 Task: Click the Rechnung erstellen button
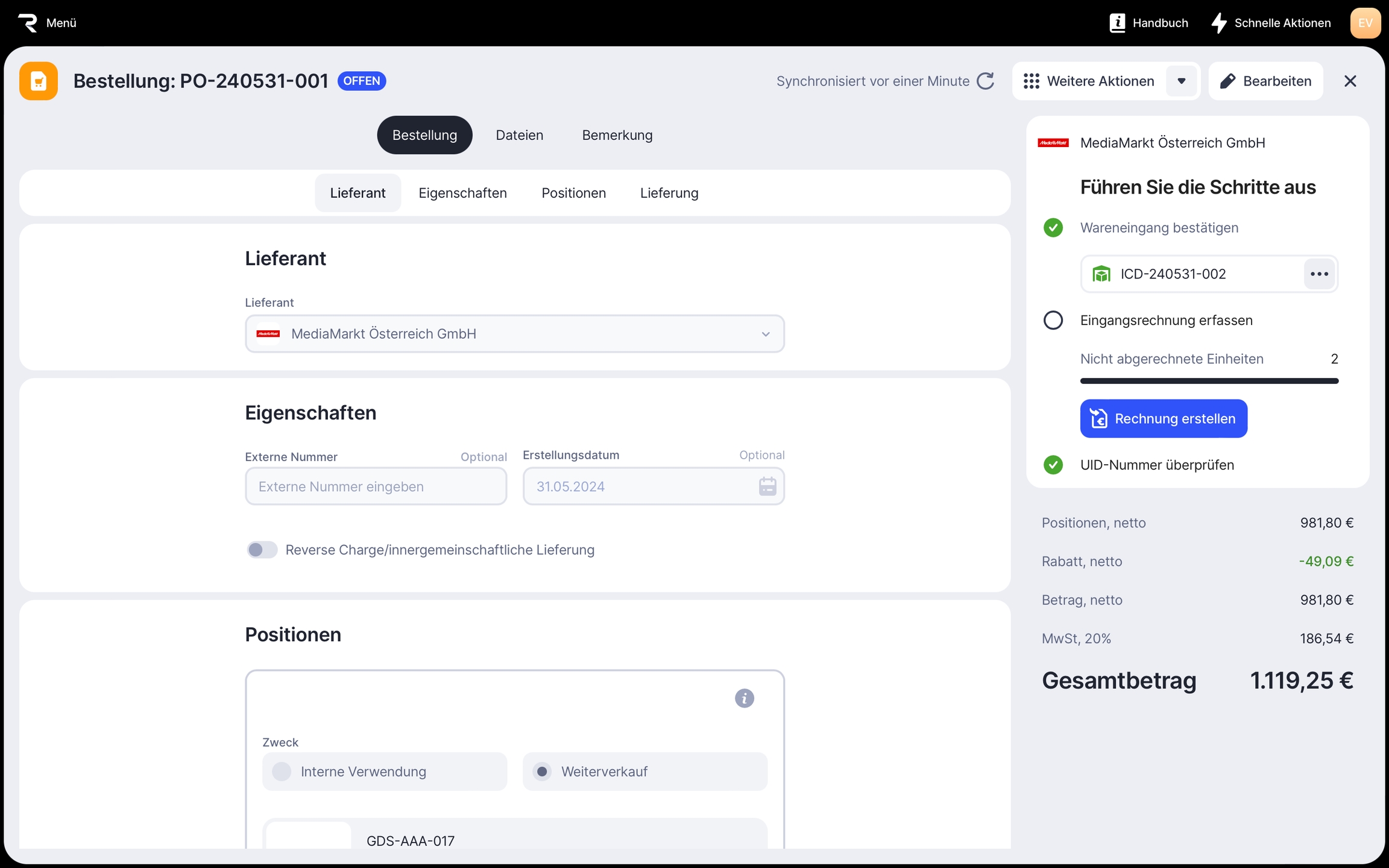pyautogui.click(x=1163, y=418)
